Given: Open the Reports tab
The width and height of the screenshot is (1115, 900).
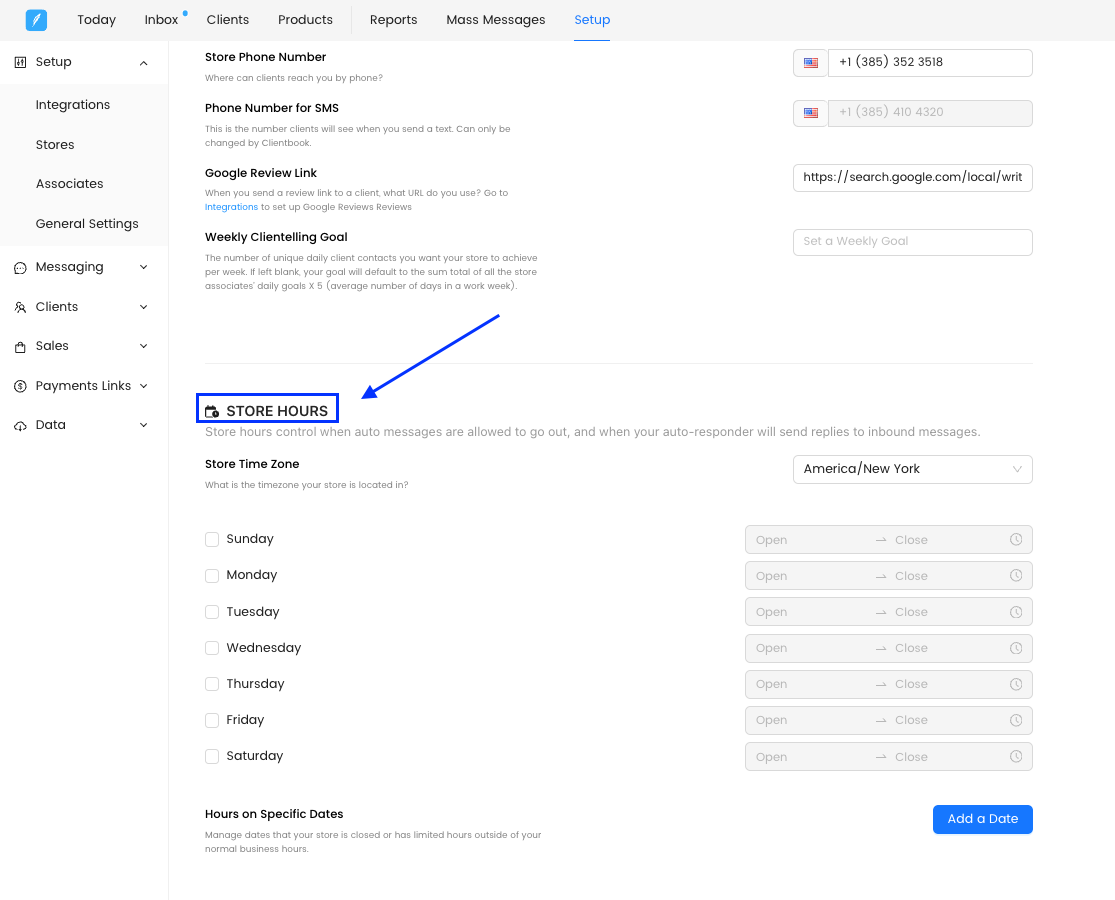Looking at the screenshot, I should point(393,20).
